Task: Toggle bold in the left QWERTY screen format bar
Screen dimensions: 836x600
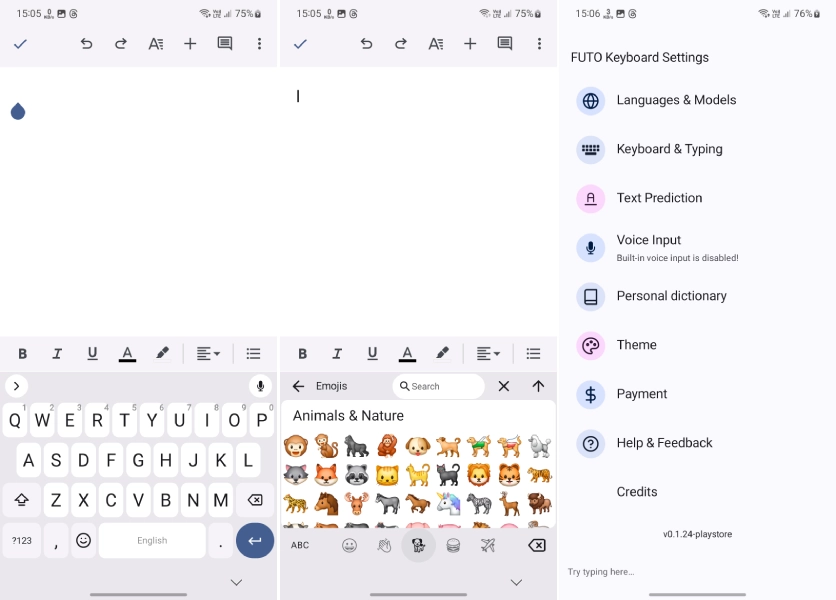Action: coord(22,354)
